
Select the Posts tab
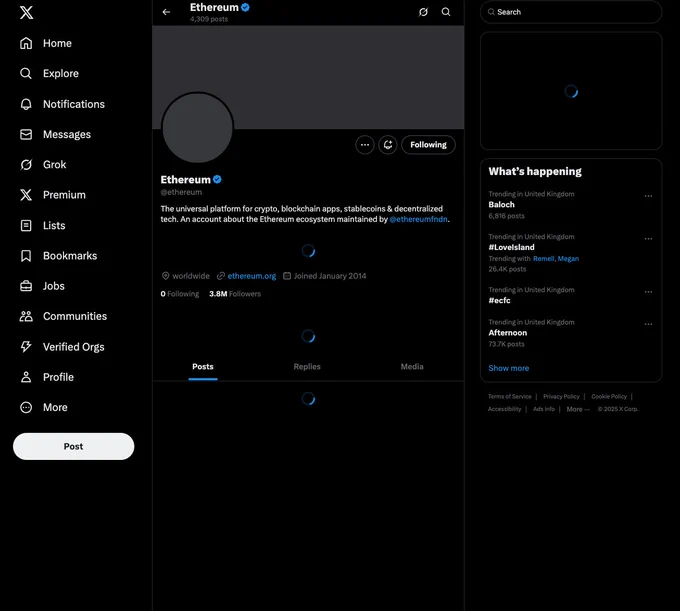point(203,367)
